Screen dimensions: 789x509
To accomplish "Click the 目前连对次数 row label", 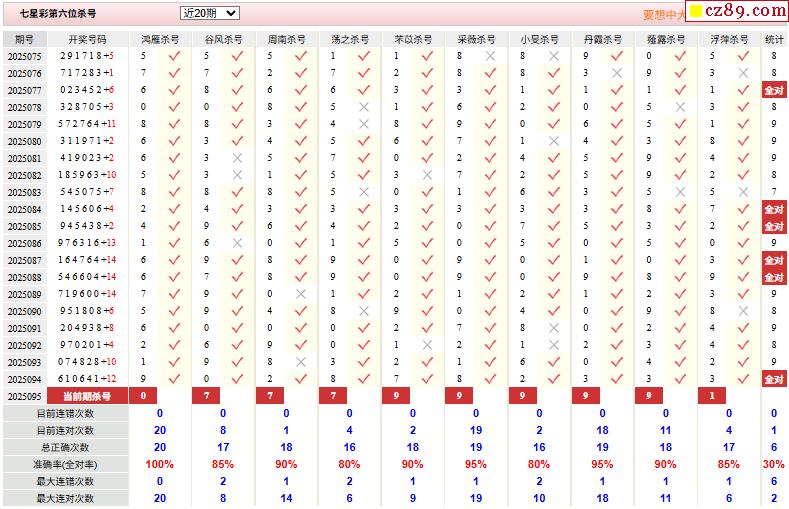I will coord(66,431).
